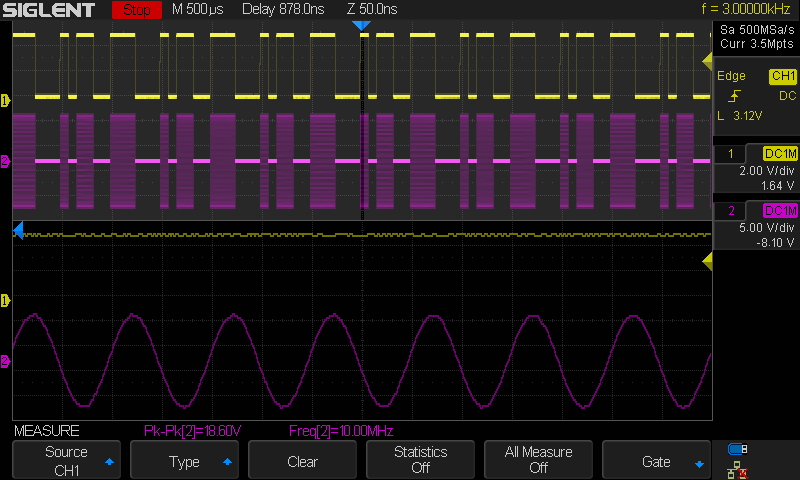800x480 pixels.
Task: Click the SIGLENT logo
Action: (x=48, y=10)
